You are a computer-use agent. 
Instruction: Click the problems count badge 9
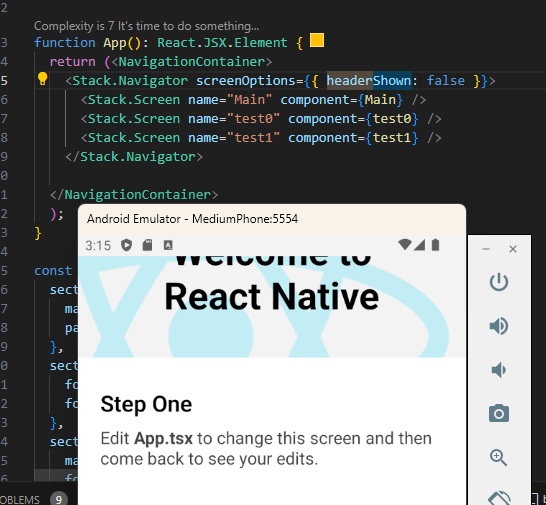coord(58,499)
